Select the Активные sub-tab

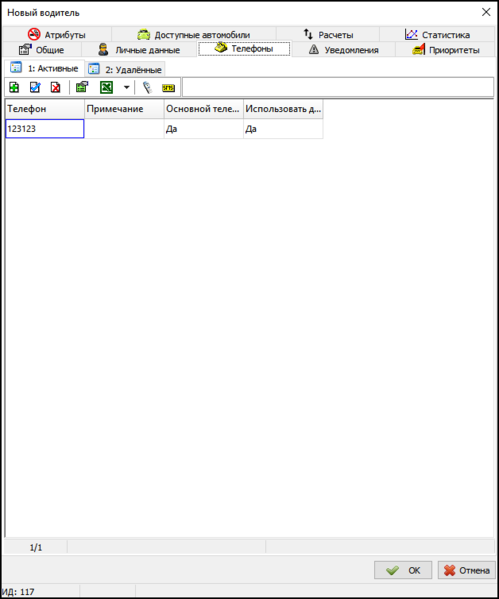click(44, 68)
